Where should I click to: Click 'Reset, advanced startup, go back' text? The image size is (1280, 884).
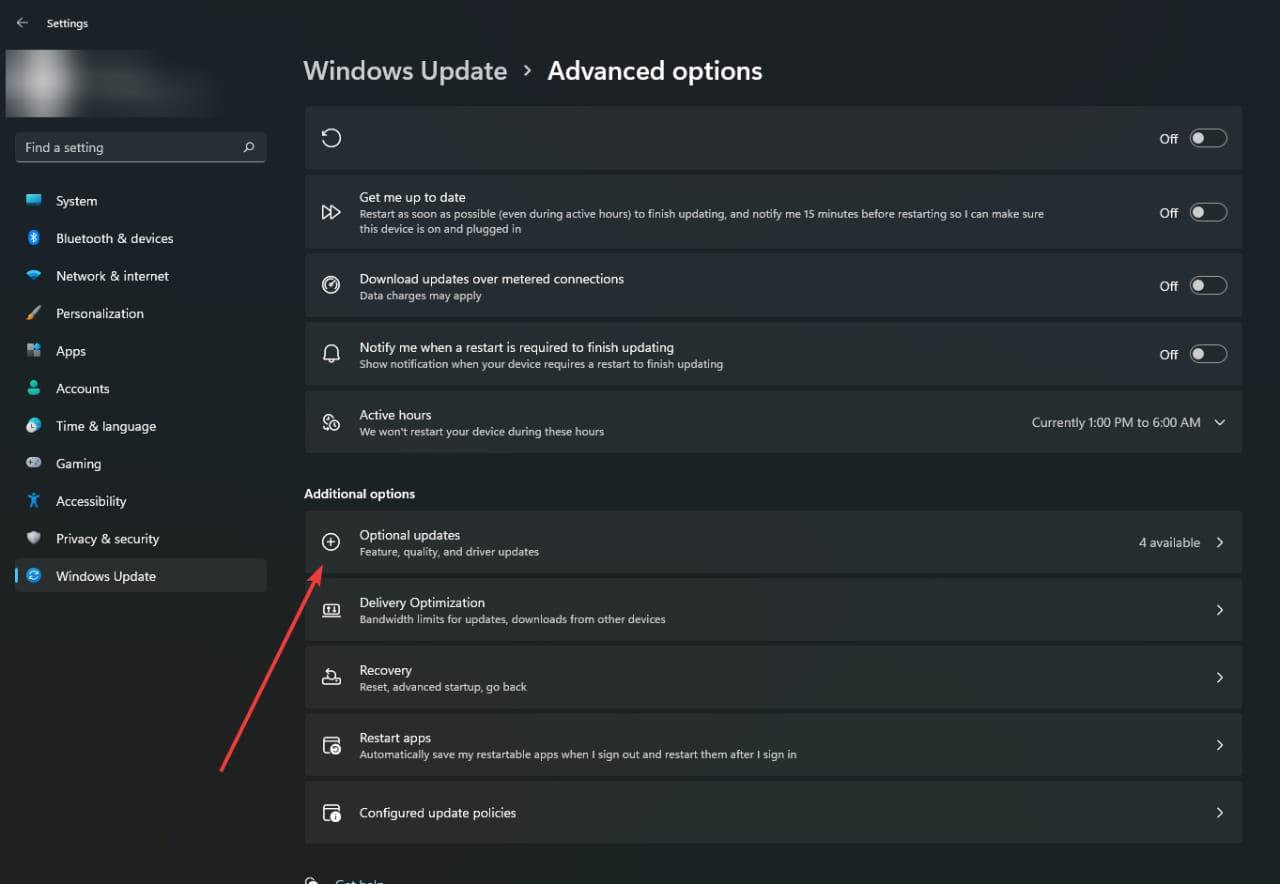[443, 687]
